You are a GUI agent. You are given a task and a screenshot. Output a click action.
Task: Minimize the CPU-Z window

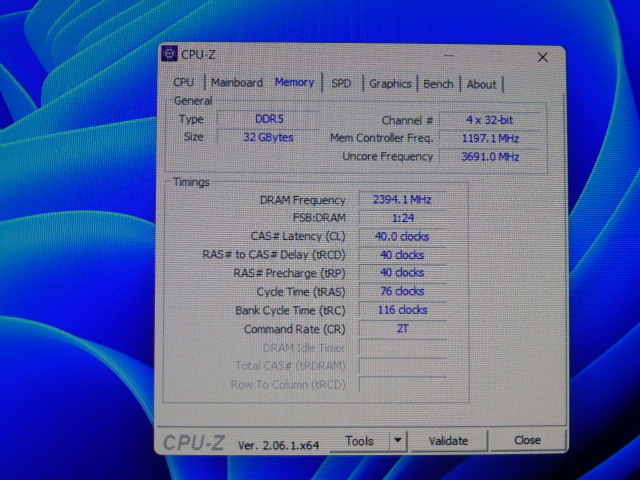pos(449,56)
